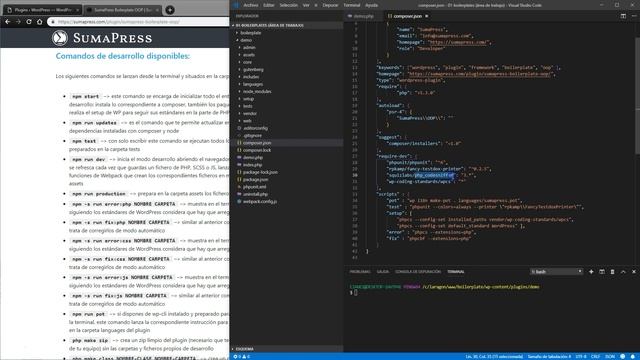Click the SumaPress logo icon
The image size is (640, 360).
tap(60, 38)
